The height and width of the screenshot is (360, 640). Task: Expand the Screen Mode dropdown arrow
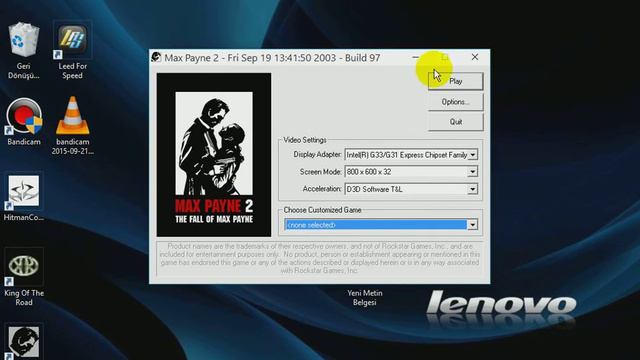pyautogui.click(x=472, y=172)
